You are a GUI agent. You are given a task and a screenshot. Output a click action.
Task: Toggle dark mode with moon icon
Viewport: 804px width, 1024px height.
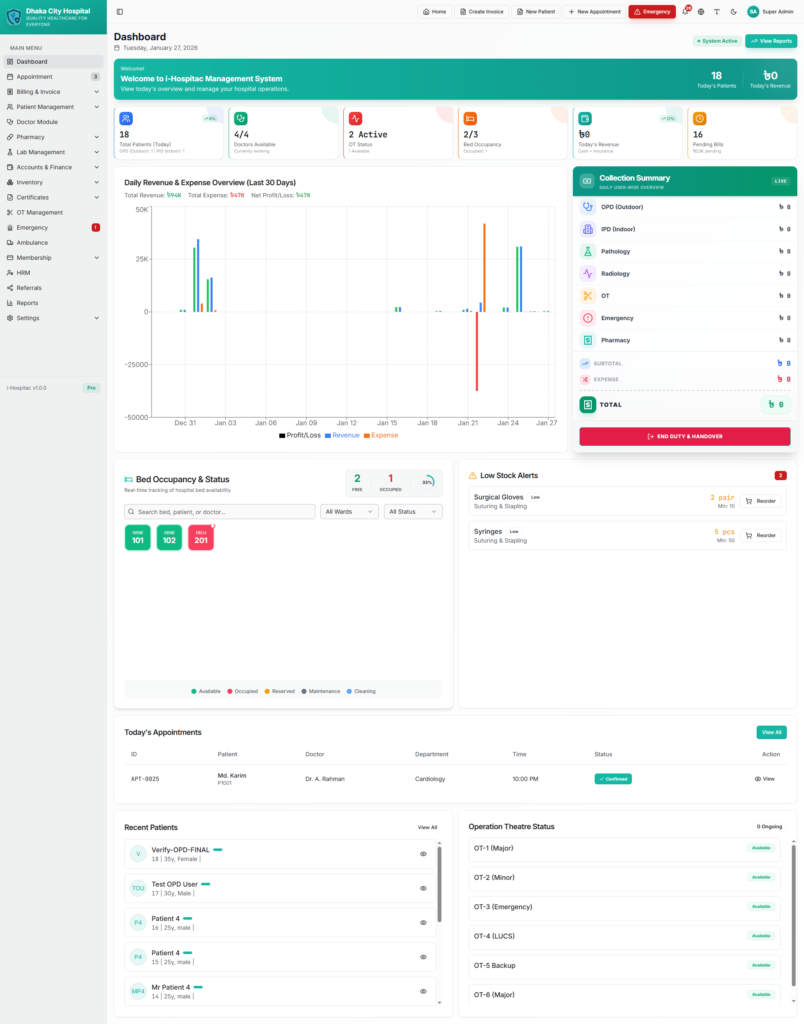click(x=733, y=12)
